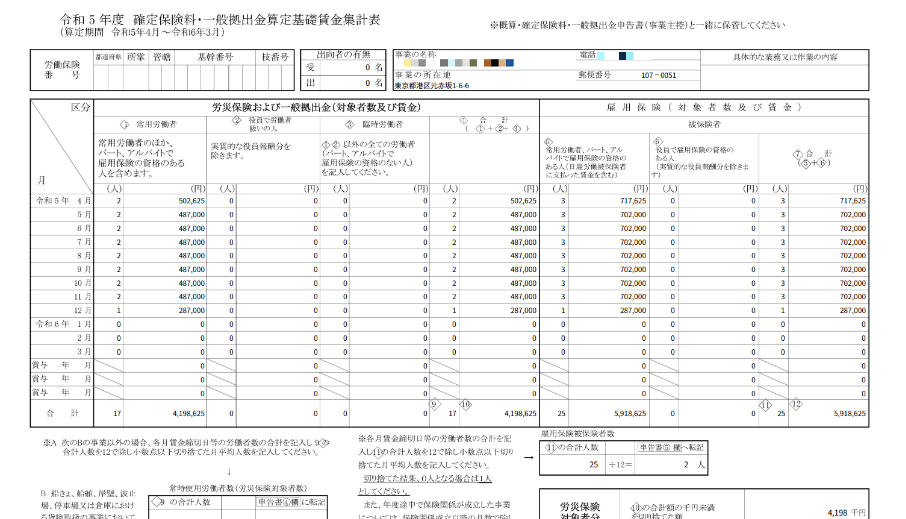Viewport: 906px width, 519px height.
Task: Click the ② 役員で労働者扱いの人 column header
Action: tap(262, 124)
